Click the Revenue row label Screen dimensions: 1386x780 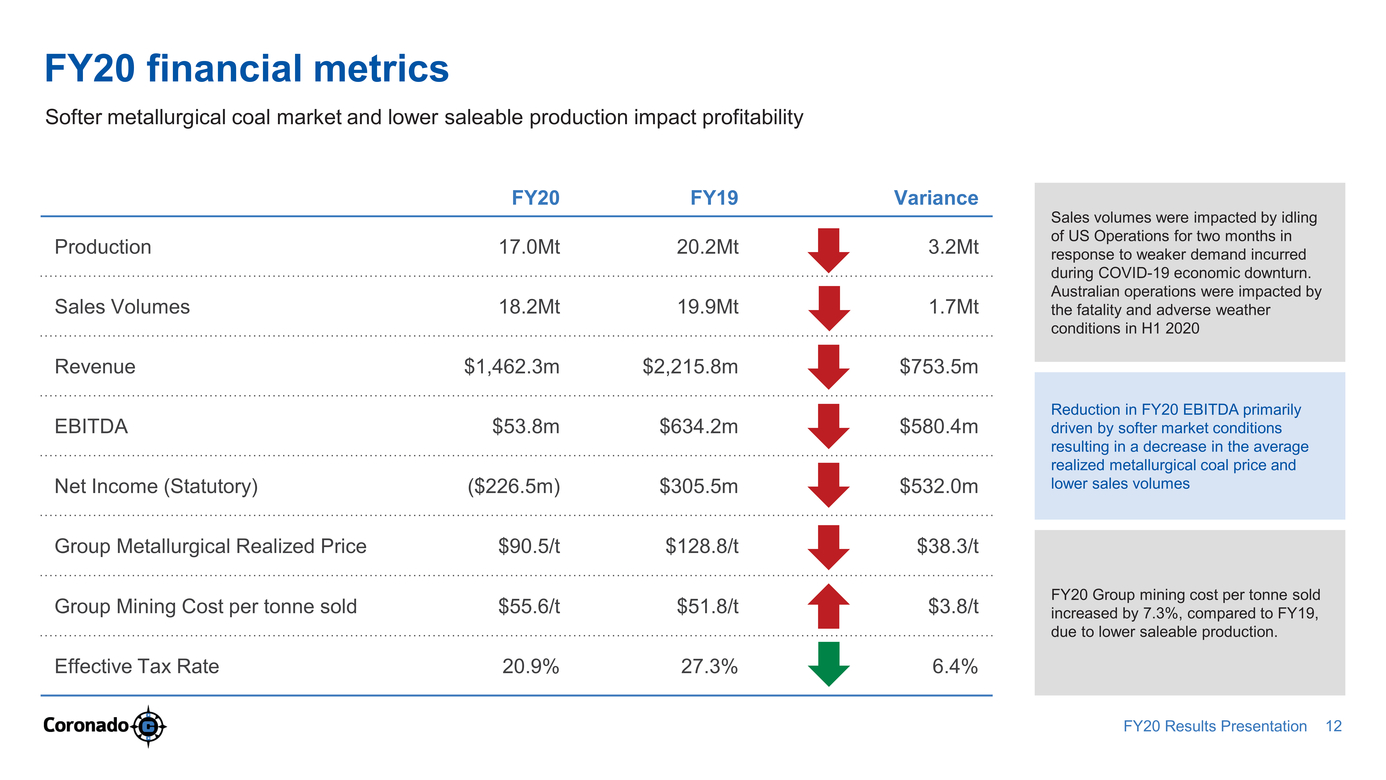[95, 367]
